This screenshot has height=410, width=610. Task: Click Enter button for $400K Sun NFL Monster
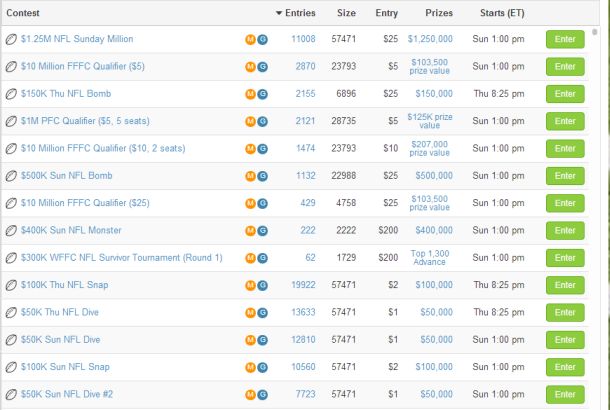(x=565, y=231)
